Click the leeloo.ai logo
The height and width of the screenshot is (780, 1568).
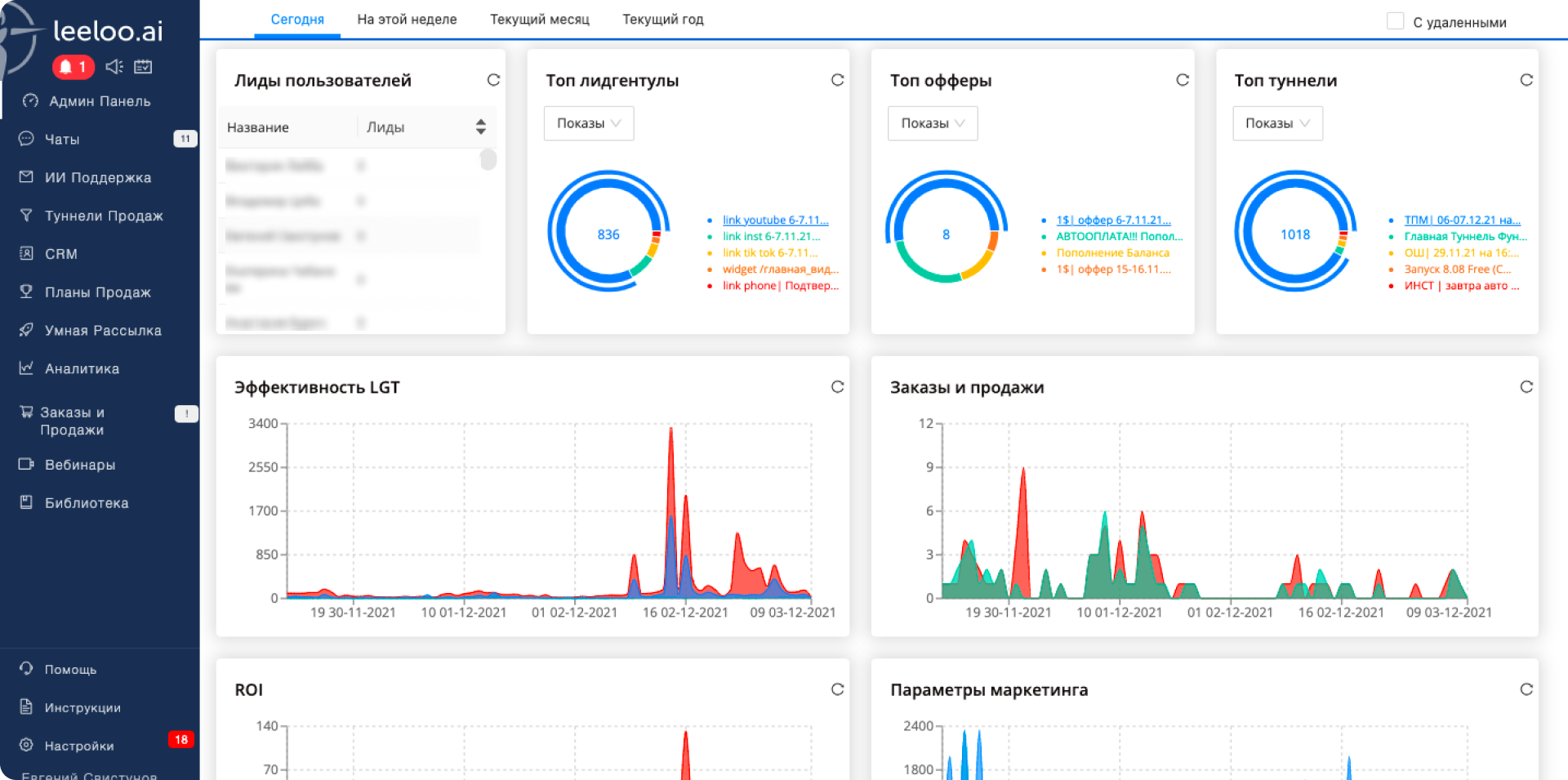(x=108, y=31)
